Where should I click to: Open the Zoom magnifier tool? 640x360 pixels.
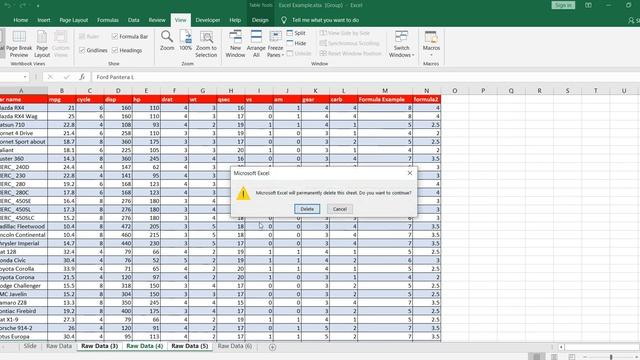tap(167, 41)
